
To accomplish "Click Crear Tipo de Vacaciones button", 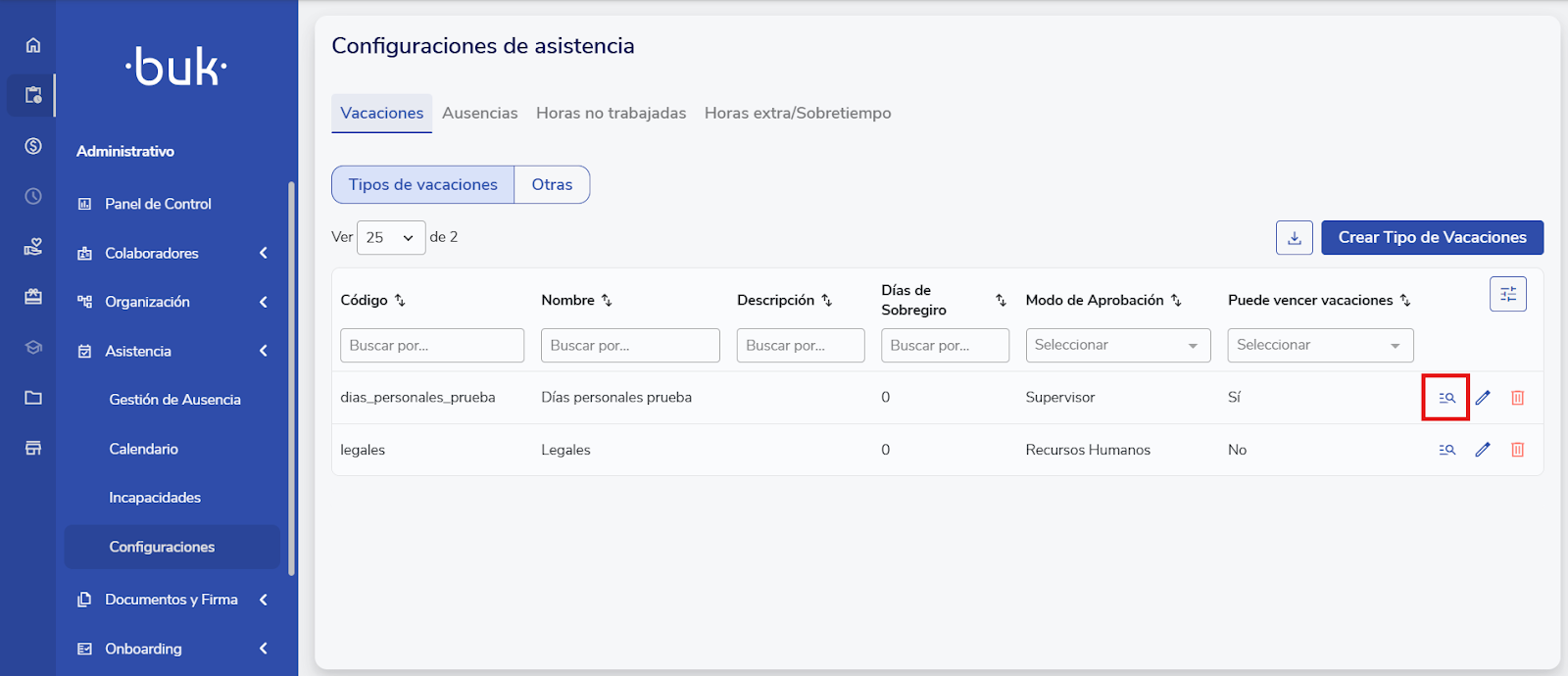I will coord(1432,237).
